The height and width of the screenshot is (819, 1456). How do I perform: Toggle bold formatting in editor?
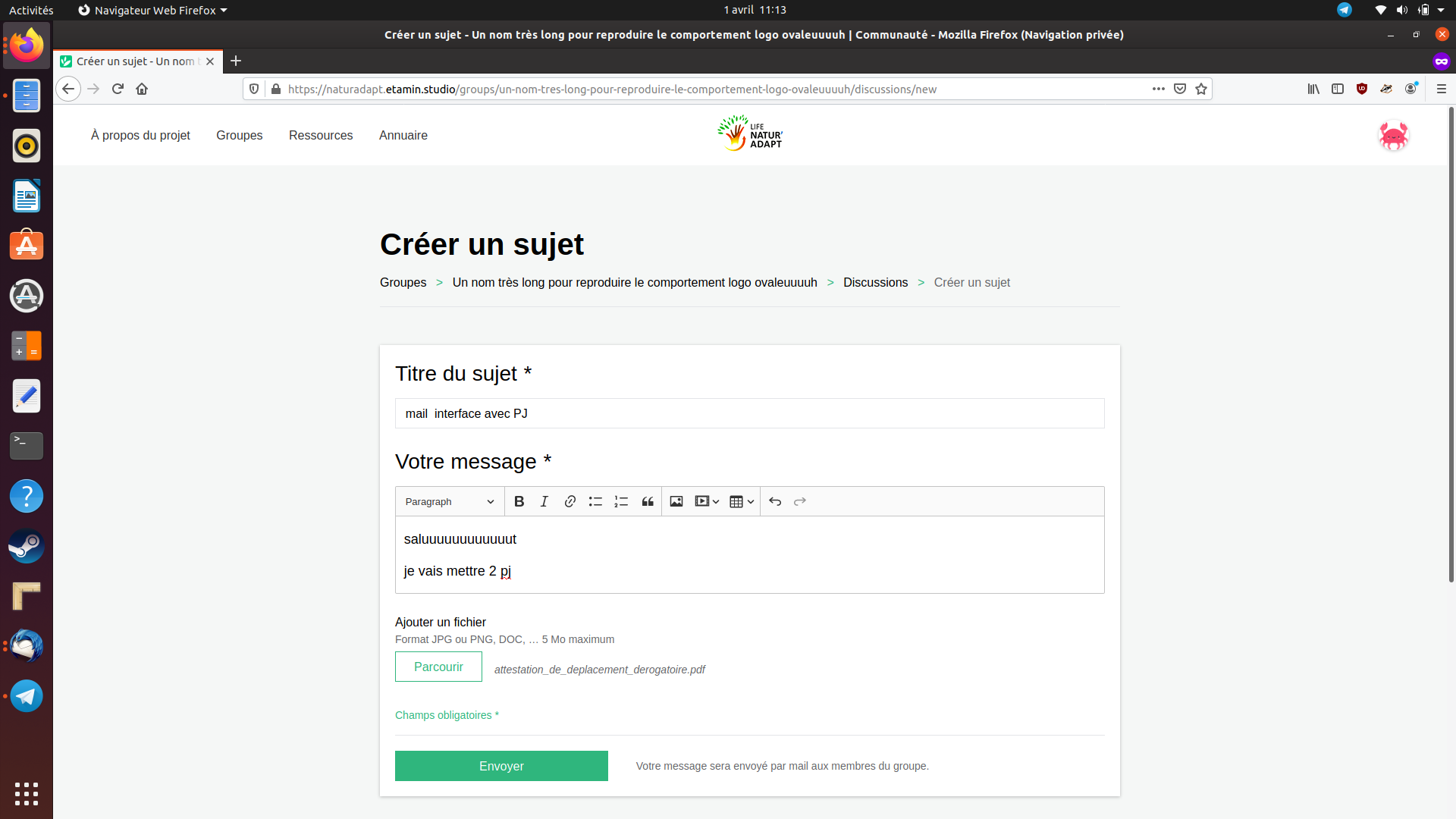click(x=519, y=501)
